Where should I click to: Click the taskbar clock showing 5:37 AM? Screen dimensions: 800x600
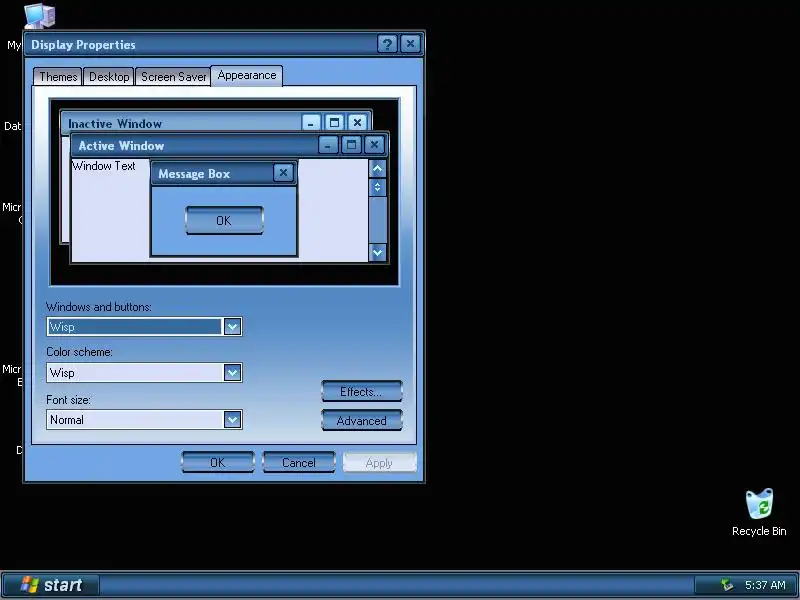click(765, 585)
